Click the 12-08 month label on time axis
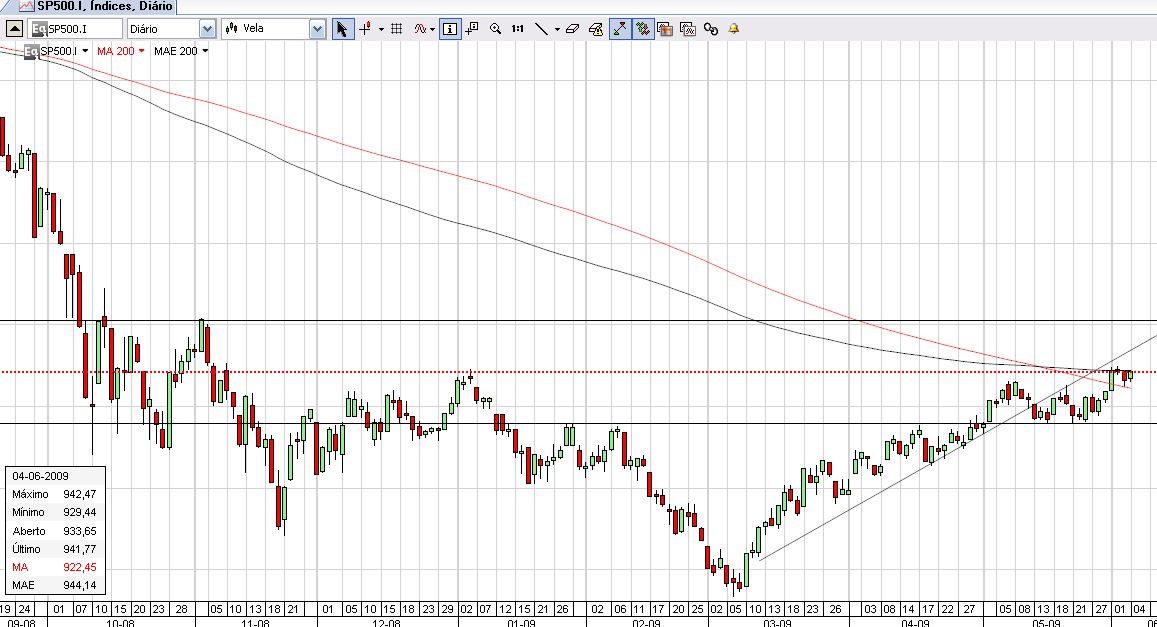This screenshot has height=627, width=1157. [386, 623]
